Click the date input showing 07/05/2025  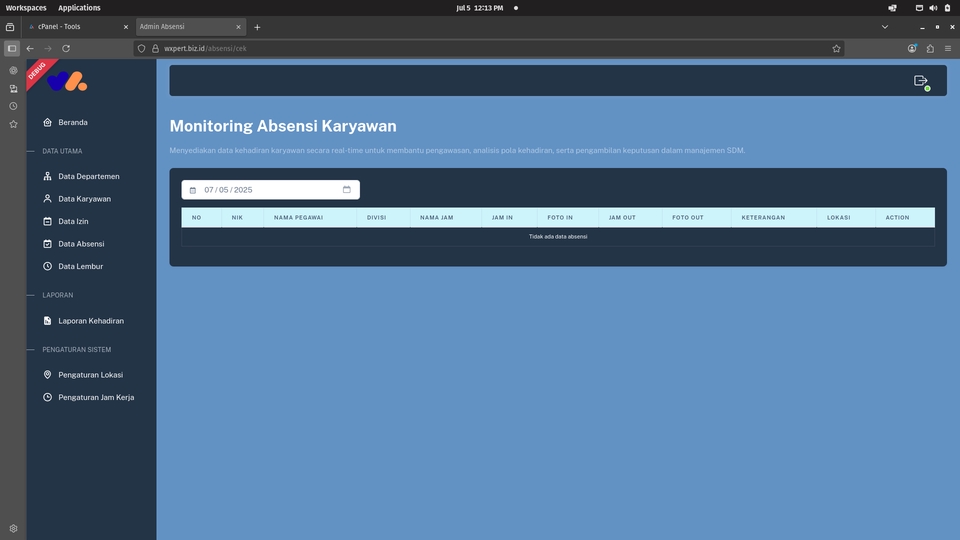(x=271, y=190)
